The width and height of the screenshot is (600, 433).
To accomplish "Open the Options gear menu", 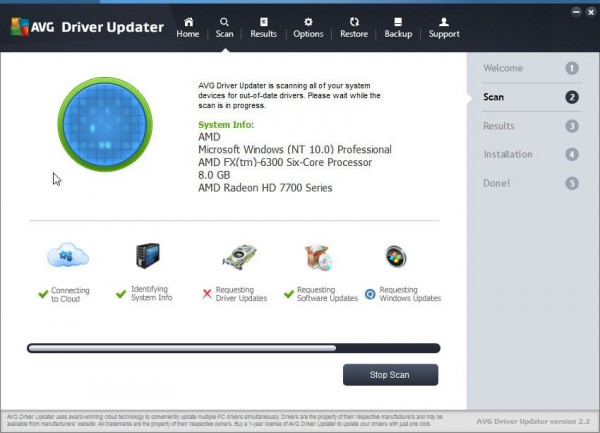I will pos(308,28).
